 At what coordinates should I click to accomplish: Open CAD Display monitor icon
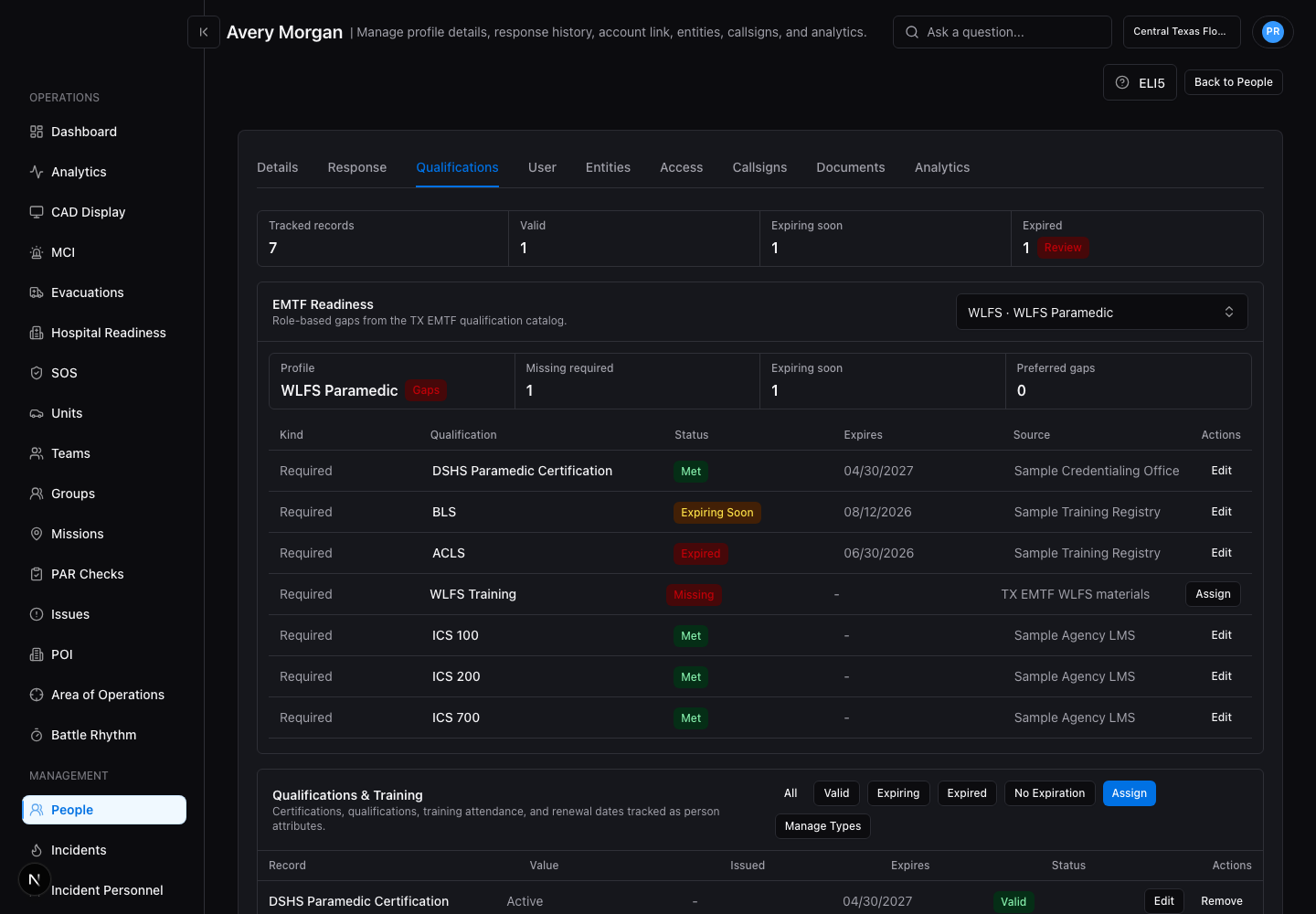point(37,212)
